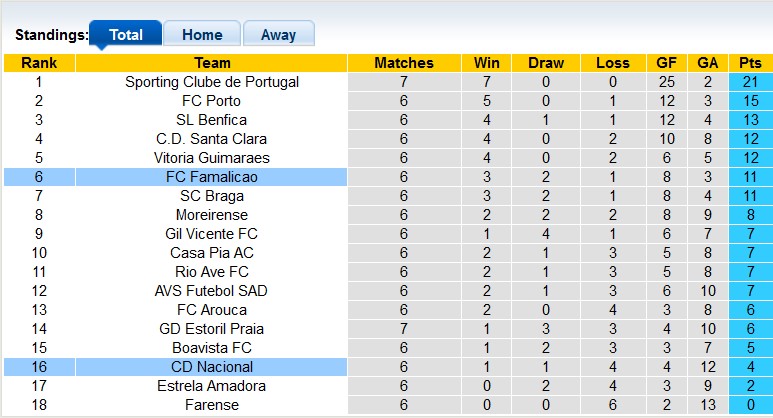The width and height of the screenshot is (773, 418).
Task: Select the Moreirense team link
Action: coord(212,215)
